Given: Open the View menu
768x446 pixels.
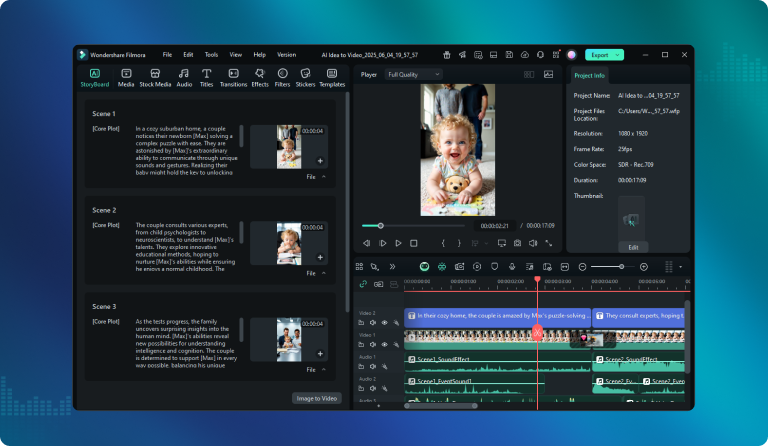Looking at the screenshot, I should pyautogui.click(x=236, y=55).
